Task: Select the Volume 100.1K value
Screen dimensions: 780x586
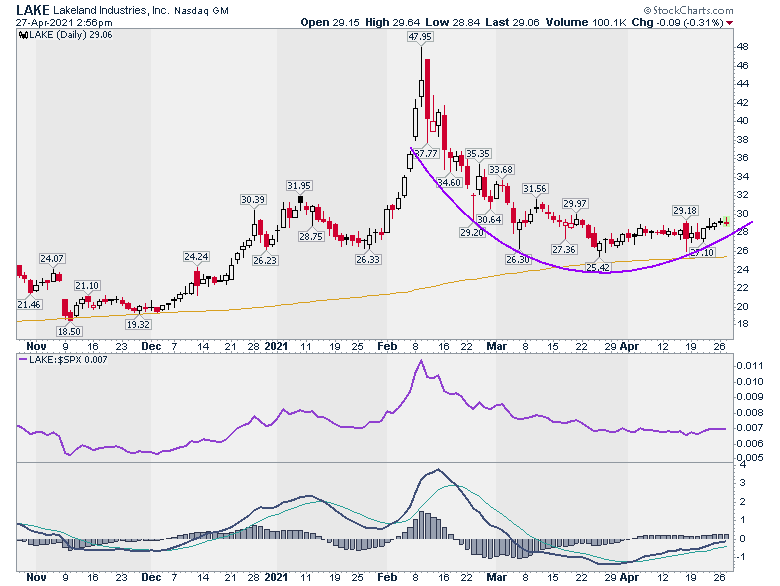Action: (586, 22)
